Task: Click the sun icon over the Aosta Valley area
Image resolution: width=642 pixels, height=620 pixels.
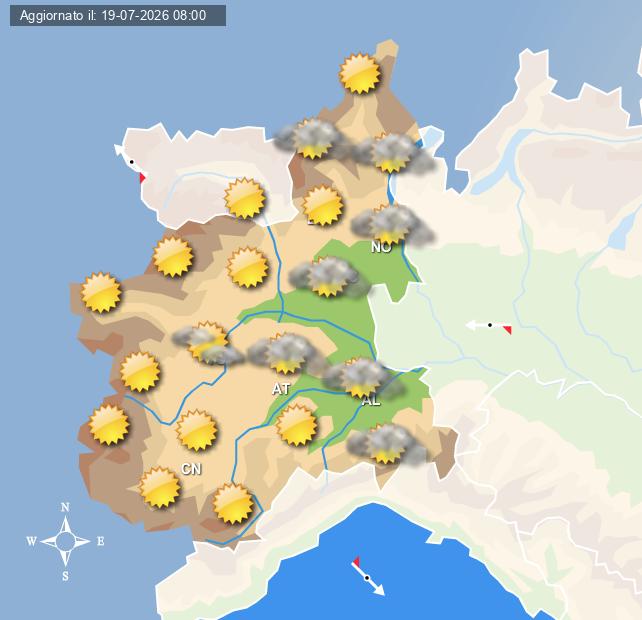Action: pyautogui.click(x=245, y=198)
